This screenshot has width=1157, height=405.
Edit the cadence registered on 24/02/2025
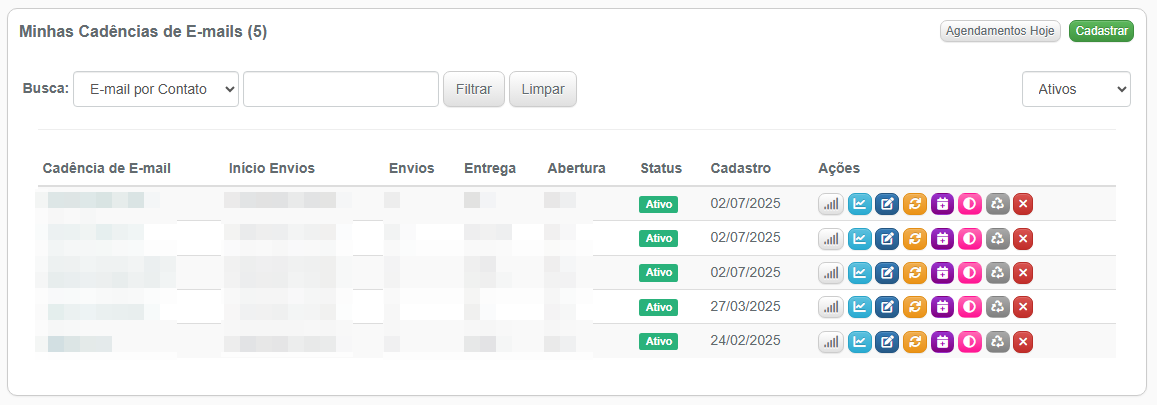(x=886, y=342)
